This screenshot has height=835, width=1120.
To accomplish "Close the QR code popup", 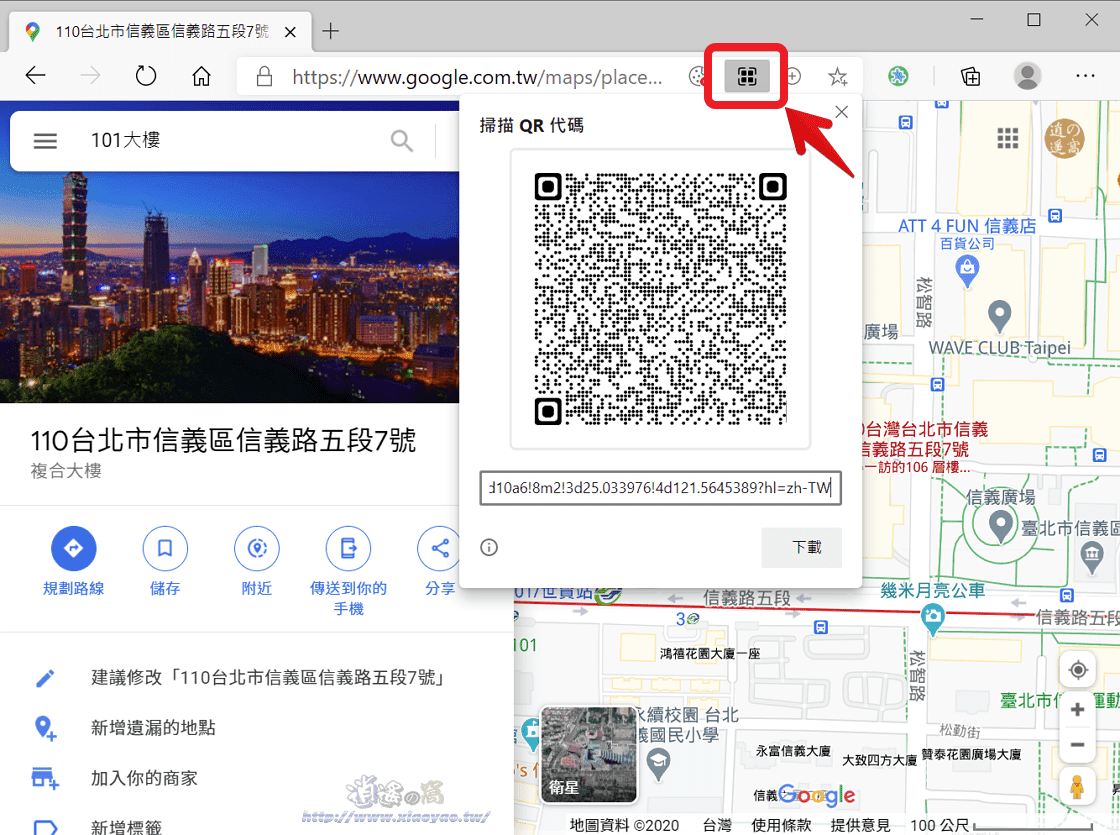I will tap(841, 112).
